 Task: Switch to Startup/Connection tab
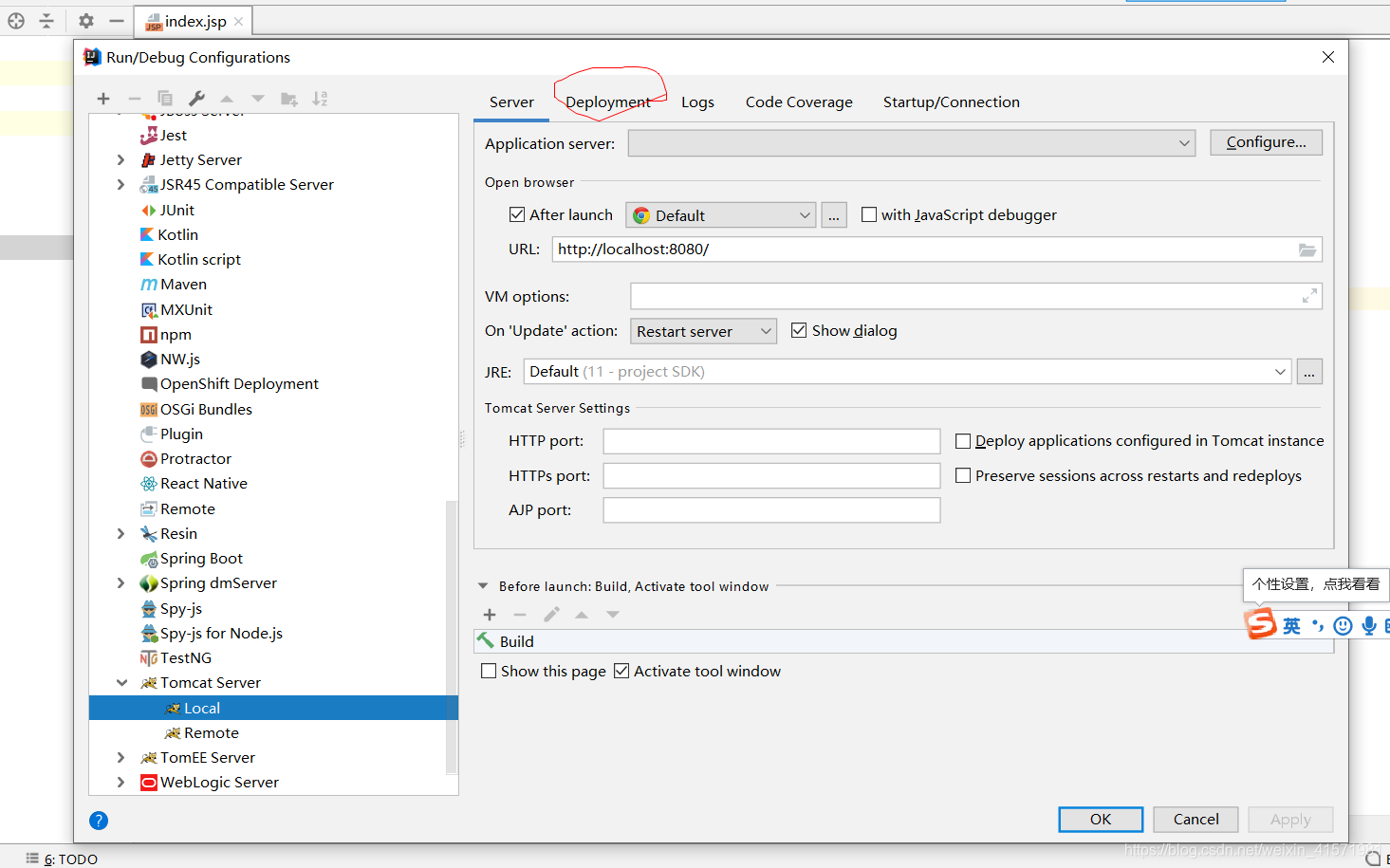(951, 102)
